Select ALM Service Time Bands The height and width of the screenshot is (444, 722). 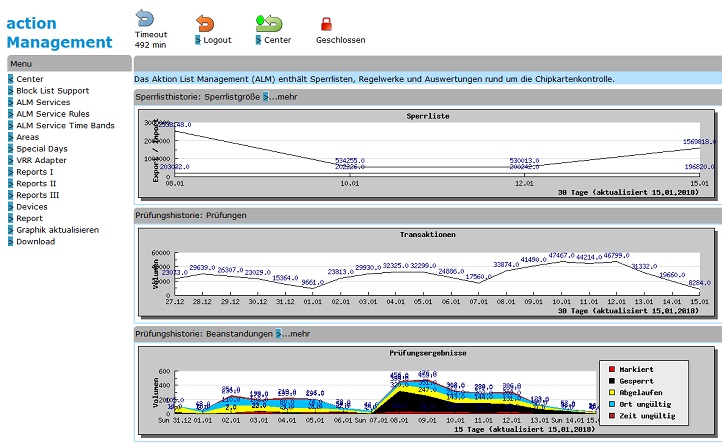[65, 125]
